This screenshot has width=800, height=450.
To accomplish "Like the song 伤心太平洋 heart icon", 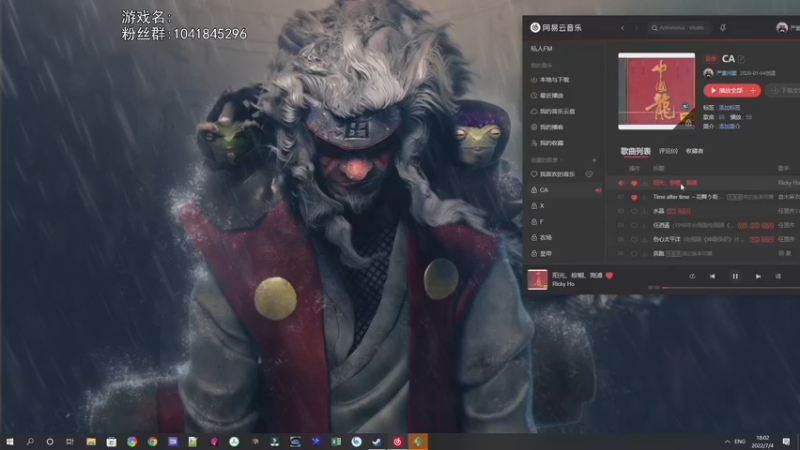I will (x=634, y=240).
